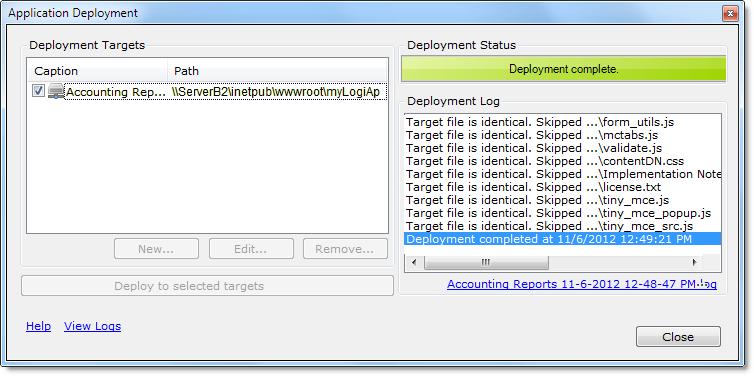
Task: Click the horizontal scrollbar thumb in Deployment Log
Action: [x=486, y=263]
